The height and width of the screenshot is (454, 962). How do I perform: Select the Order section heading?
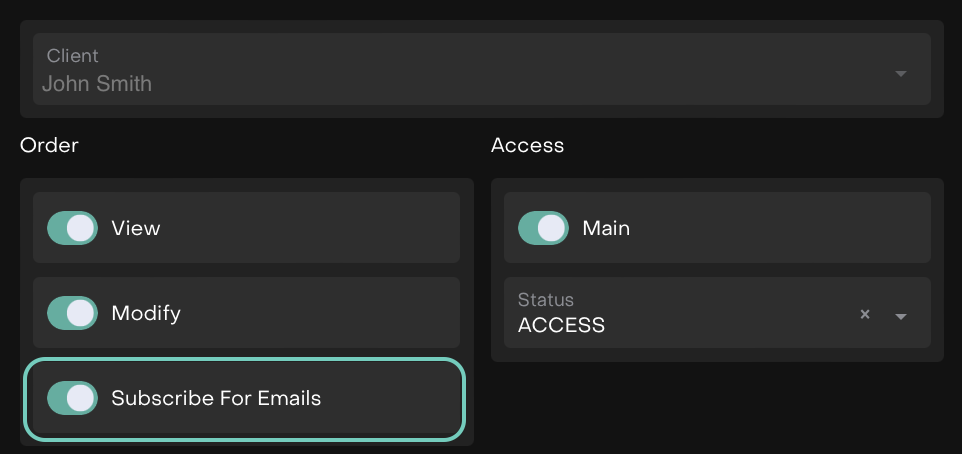49,145
